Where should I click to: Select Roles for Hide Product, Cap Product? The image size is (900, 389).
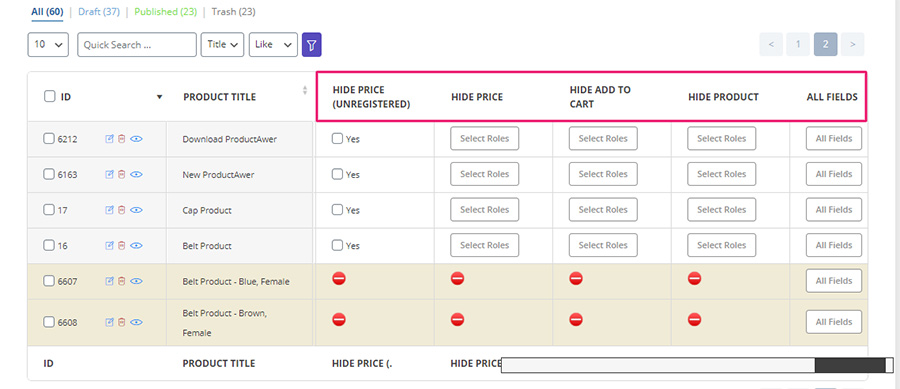click(x=721, y=209)
